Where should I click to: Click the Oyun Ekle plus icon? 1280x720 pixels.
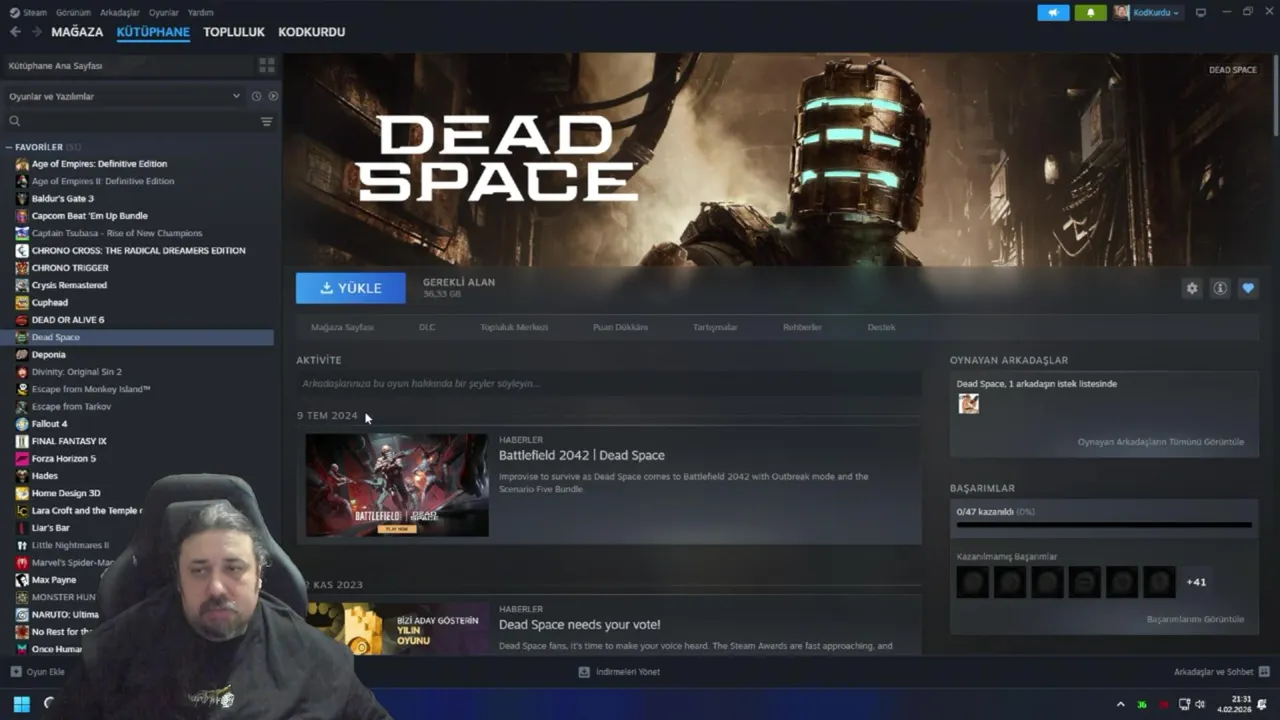click(15, 672)
